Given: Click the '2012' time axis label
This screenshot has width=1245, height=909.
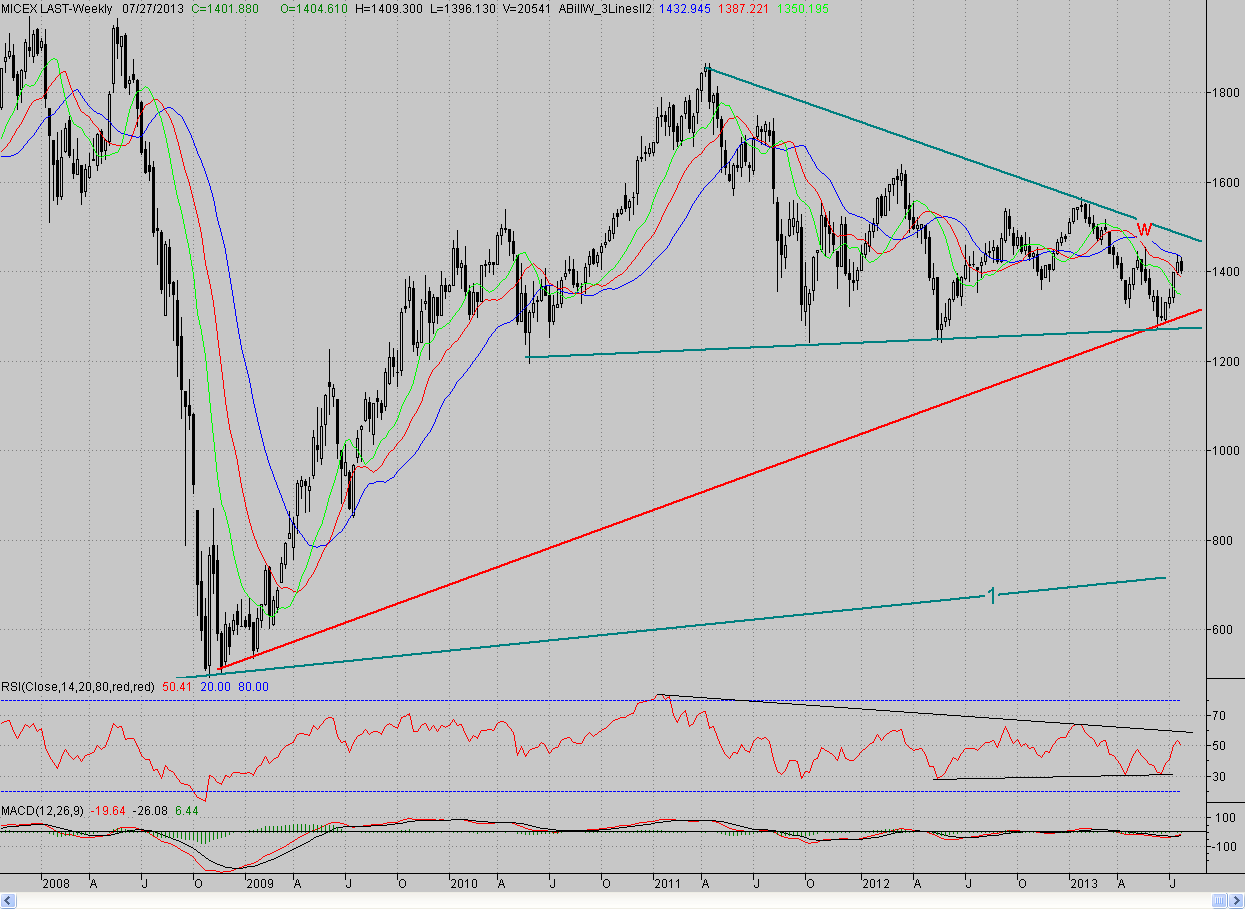Looking at the screenshot, I should (x=877, y=884).
